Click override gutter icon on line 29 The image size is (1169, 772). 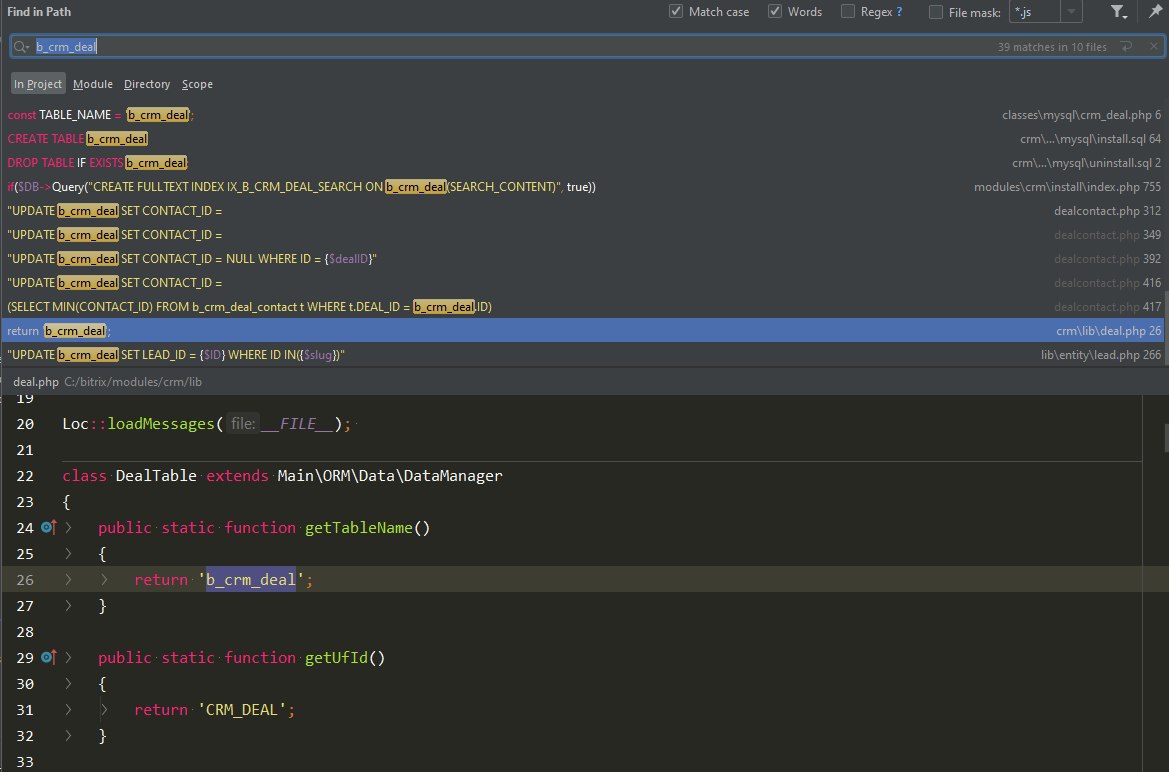(48, 658)
